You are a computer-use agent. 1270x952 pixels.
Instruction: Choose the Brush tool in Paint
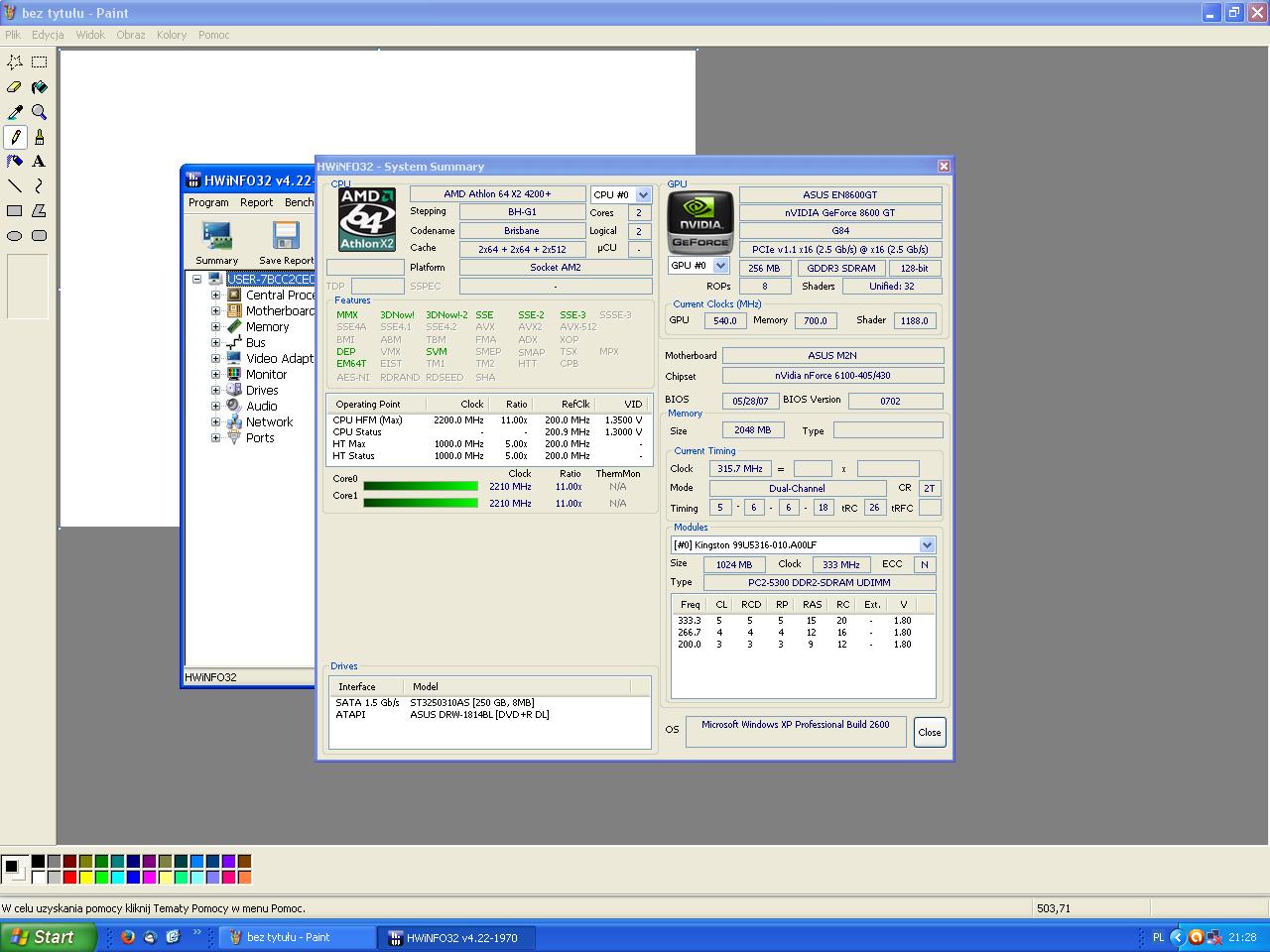point(39,137)
